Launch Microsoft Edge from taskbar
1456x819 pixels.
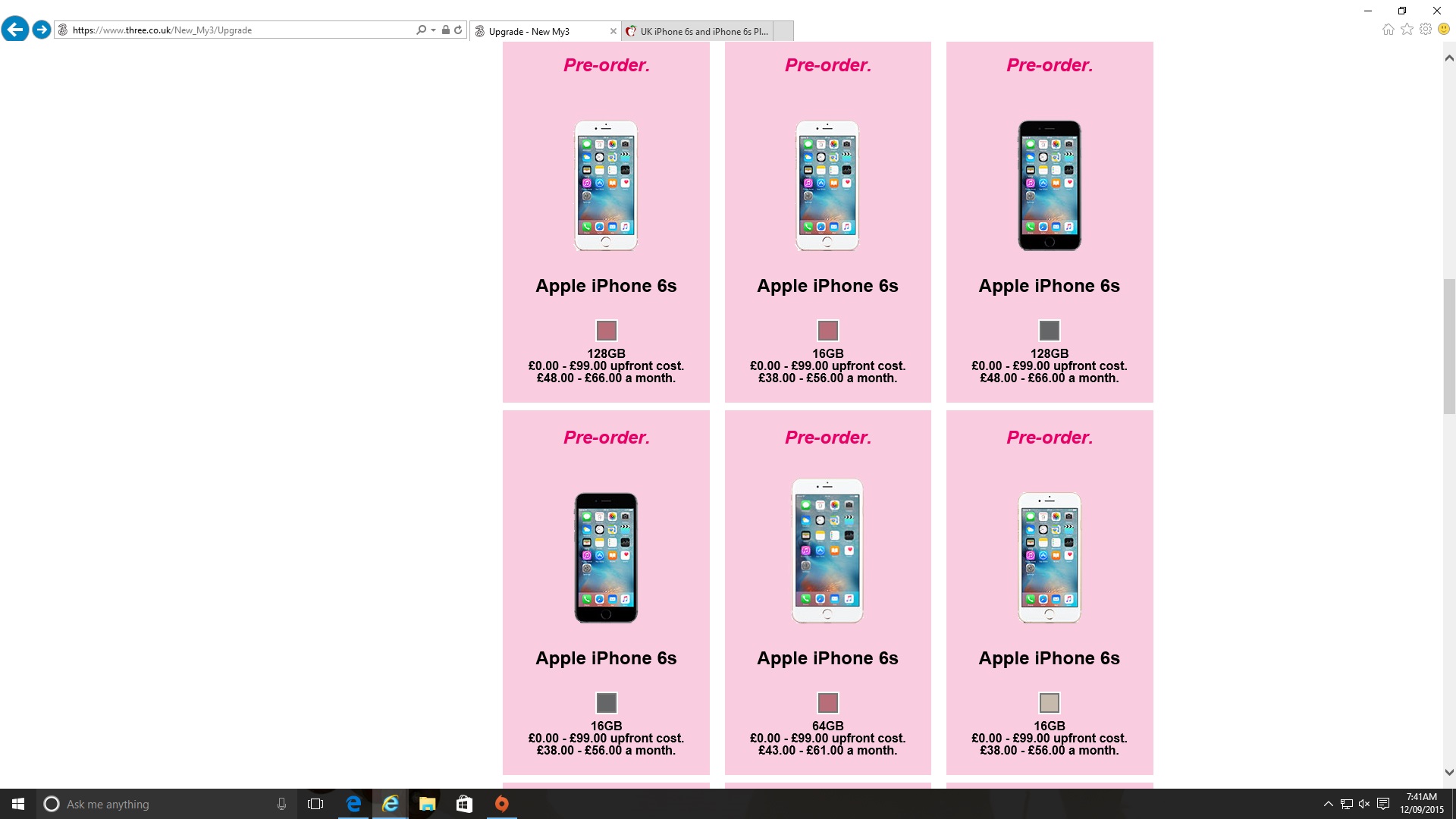coord(353,804)
